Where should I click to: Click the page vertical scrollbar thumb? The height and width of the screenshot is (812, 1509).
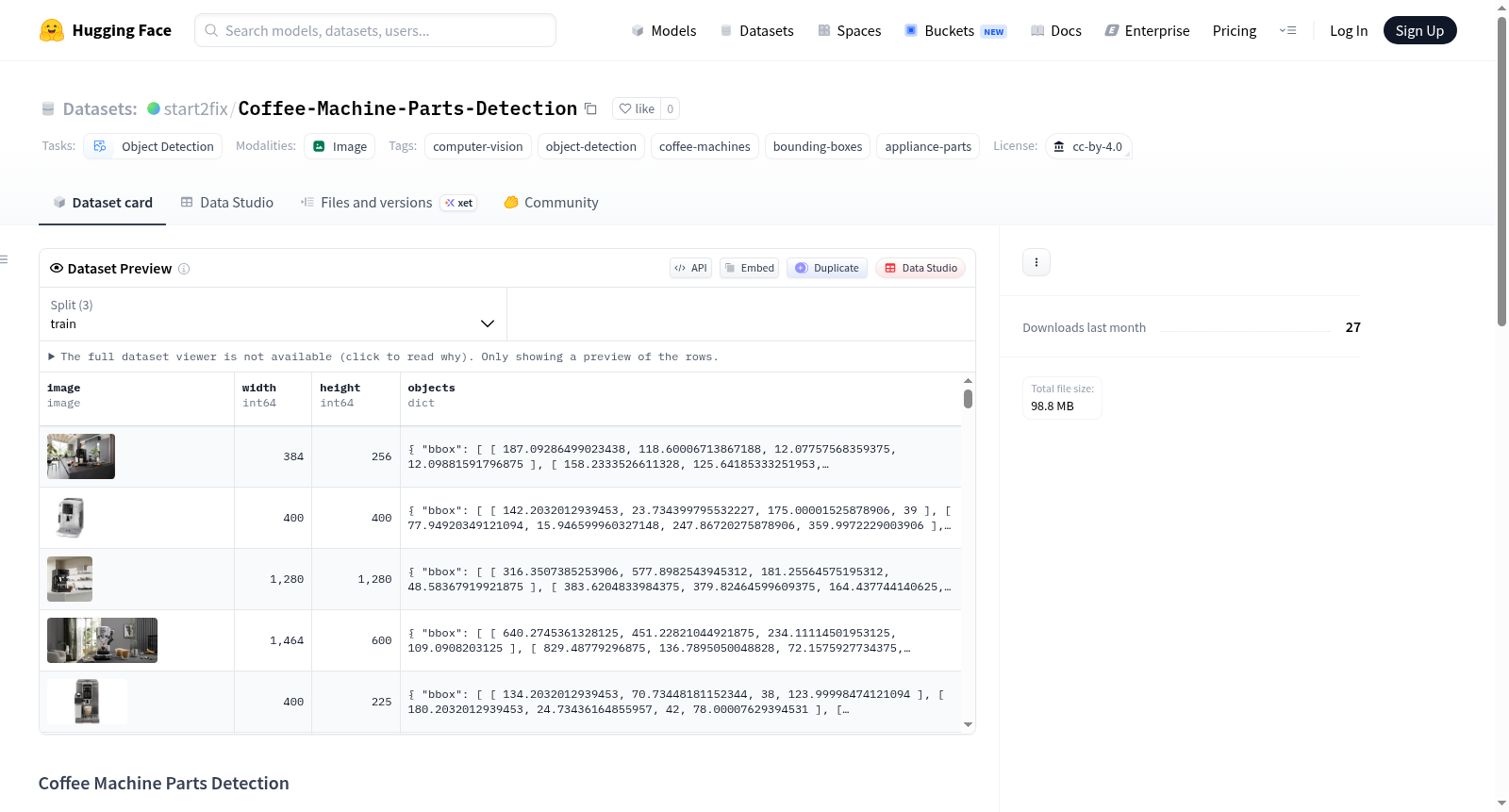1501,171
